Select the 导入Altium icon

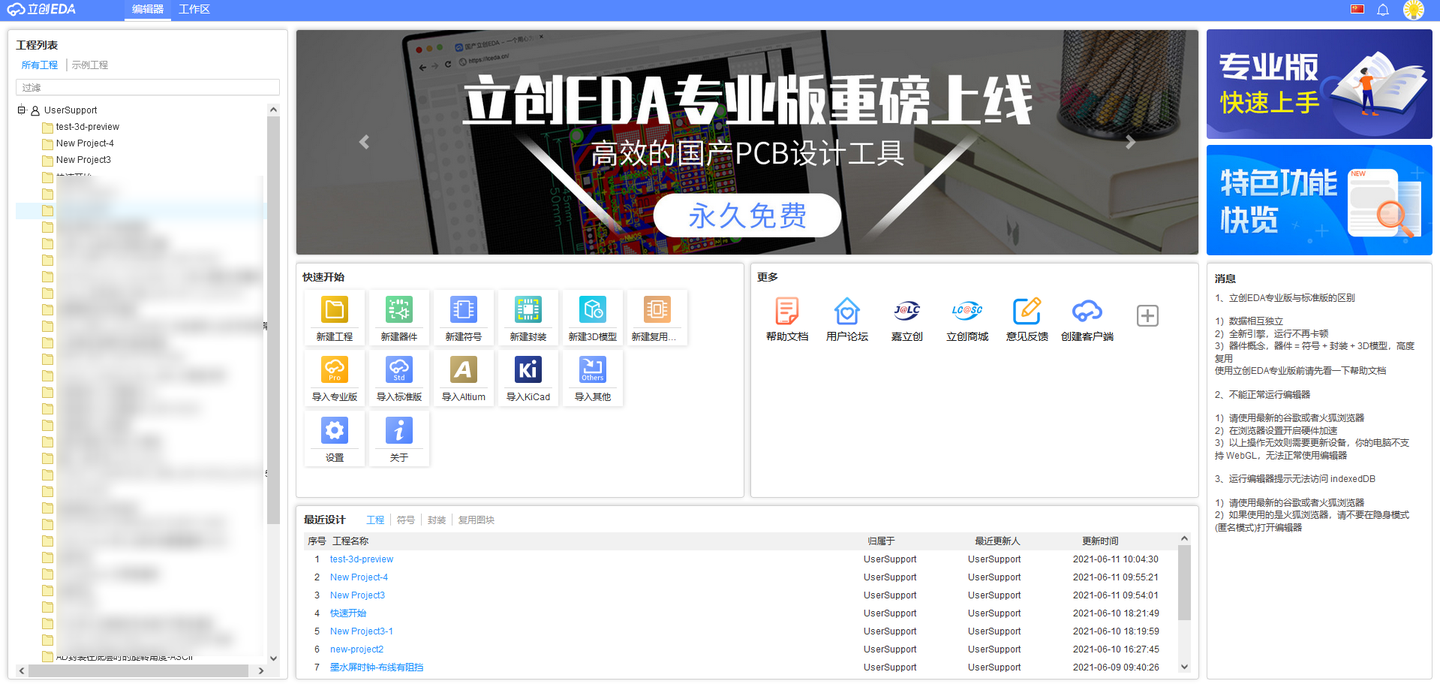463,369
